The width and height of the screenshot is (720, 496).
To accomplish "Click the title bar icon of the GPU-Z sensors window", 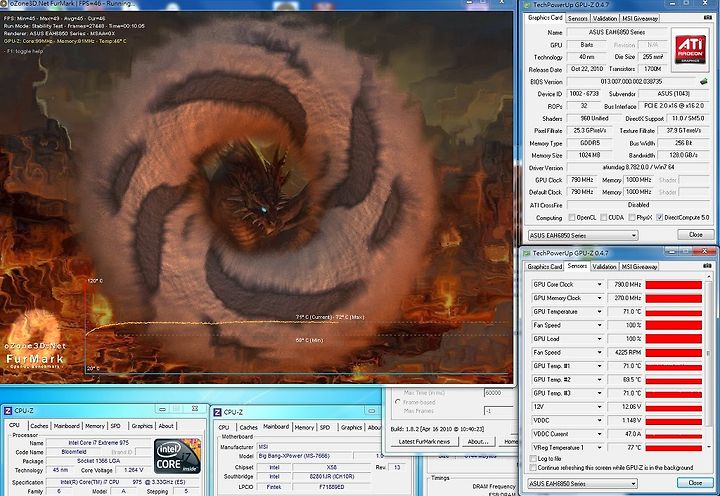I will 526,253.
